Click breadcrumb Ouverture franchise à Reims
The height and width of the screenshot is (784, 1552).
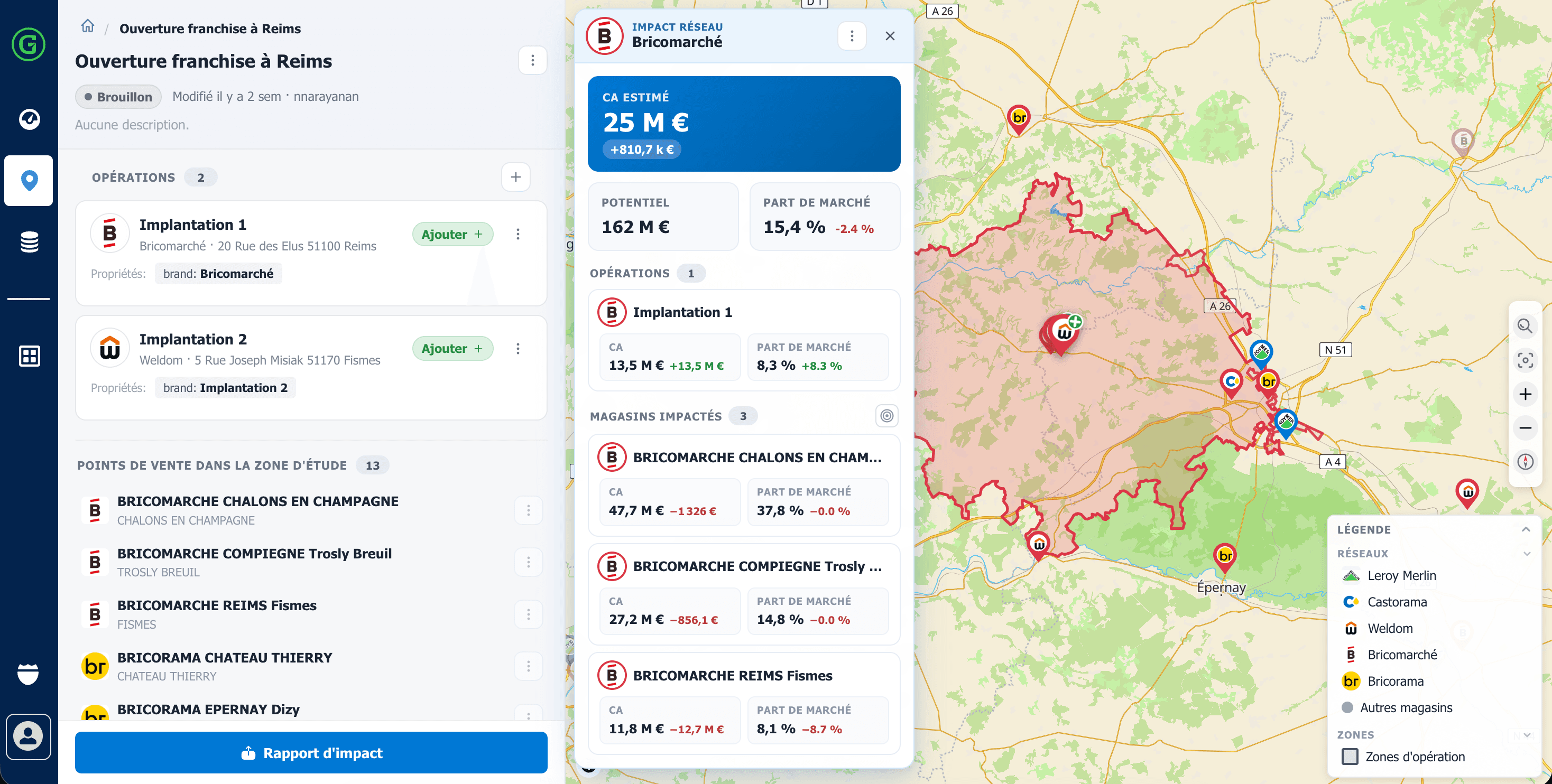[210, 29]
